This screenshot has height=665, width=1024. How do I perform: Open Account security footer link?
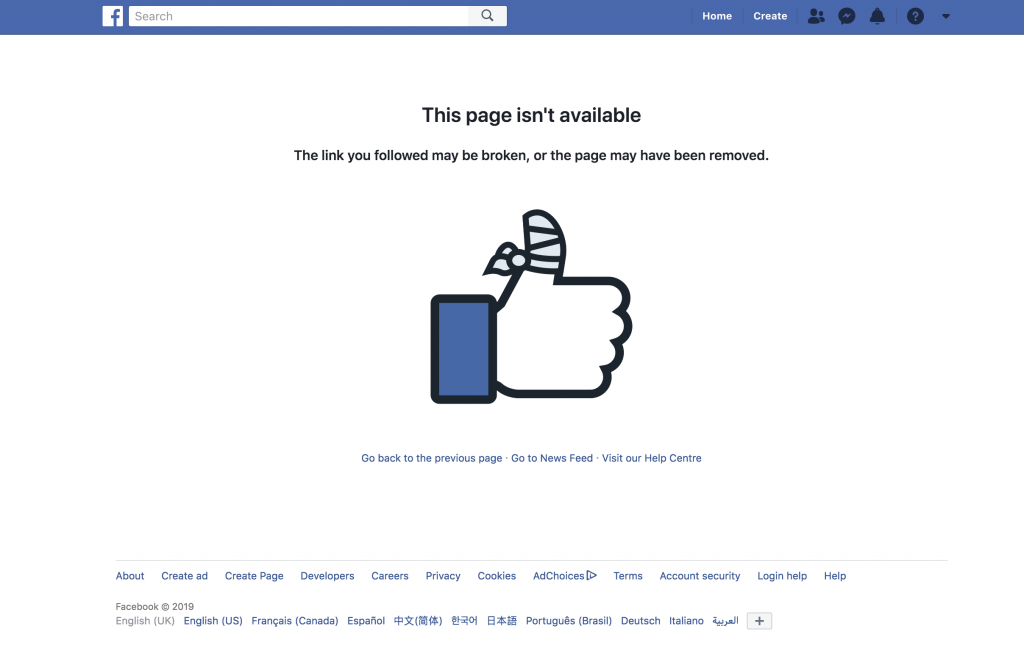(699, 576)
